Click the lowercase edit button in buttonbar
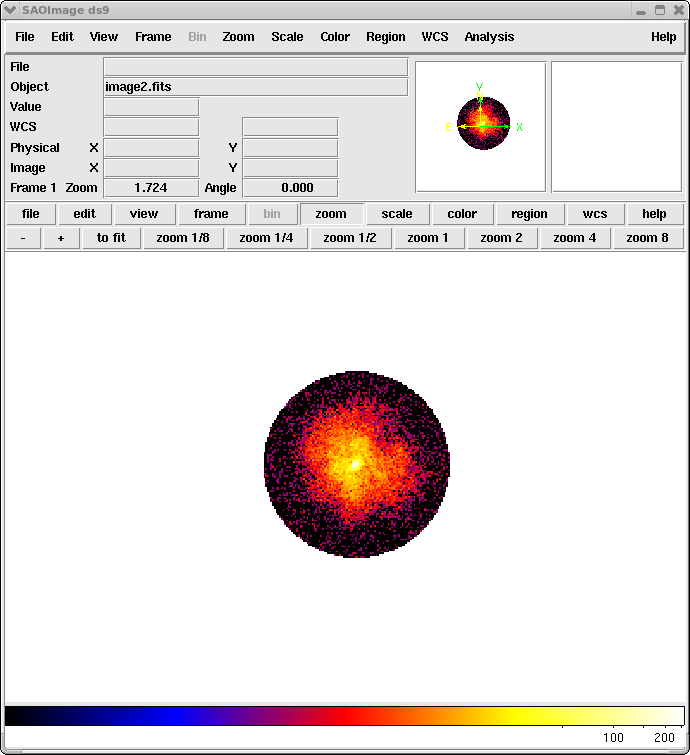Image resolution: width=690 pixels, height=755 pixels. tap(85, 214)
